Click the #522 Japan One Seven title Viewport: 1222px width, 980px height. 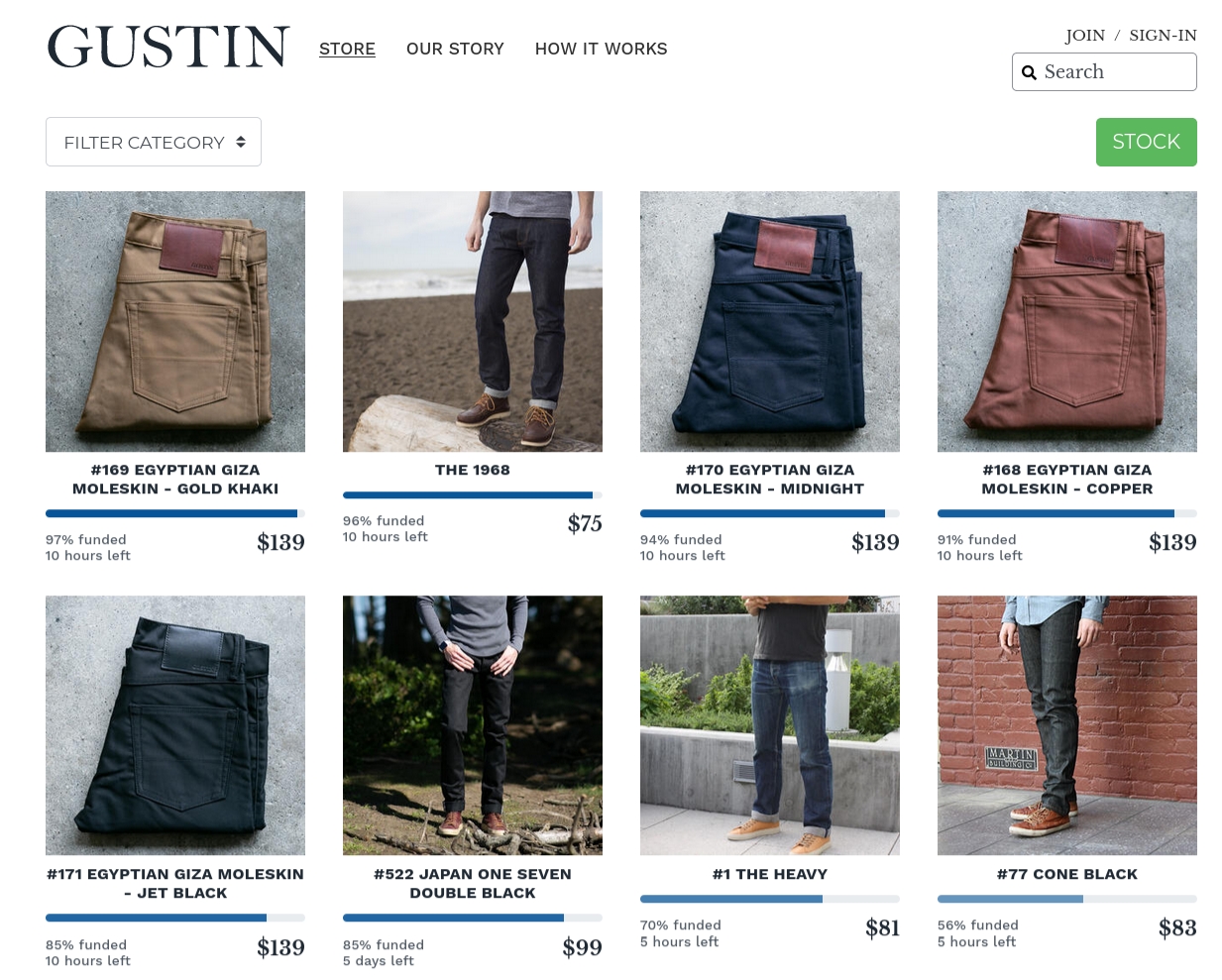pos(473,883)
